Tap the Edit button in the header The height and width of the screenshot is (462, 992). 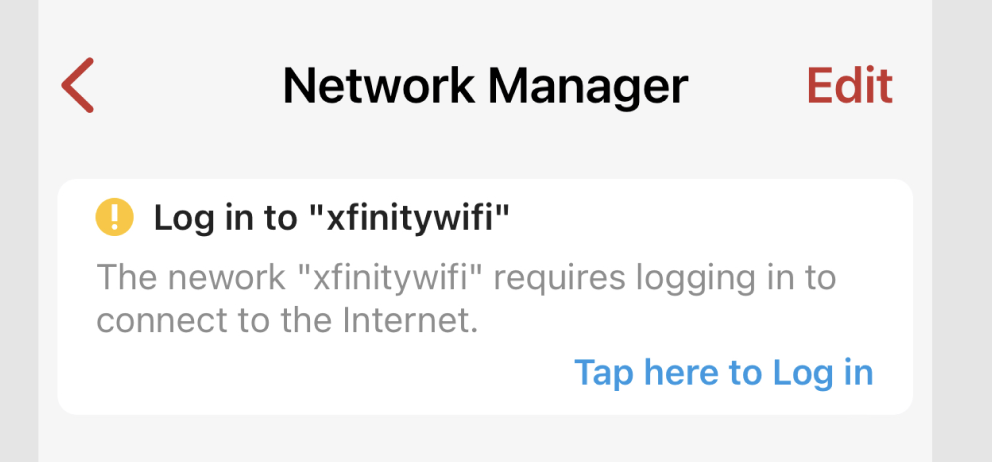[x=850, y=85]
